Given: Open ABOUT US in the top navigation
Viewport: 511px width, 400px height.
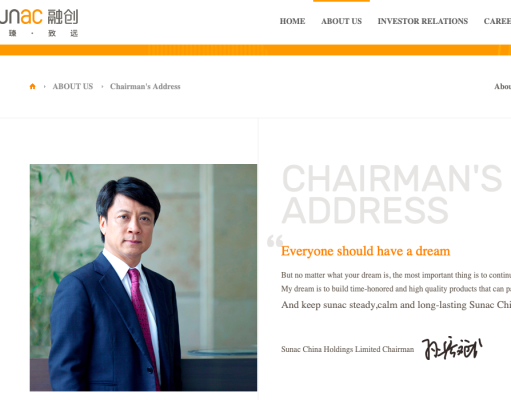Looking at the screenshot, I should point(341,21).
